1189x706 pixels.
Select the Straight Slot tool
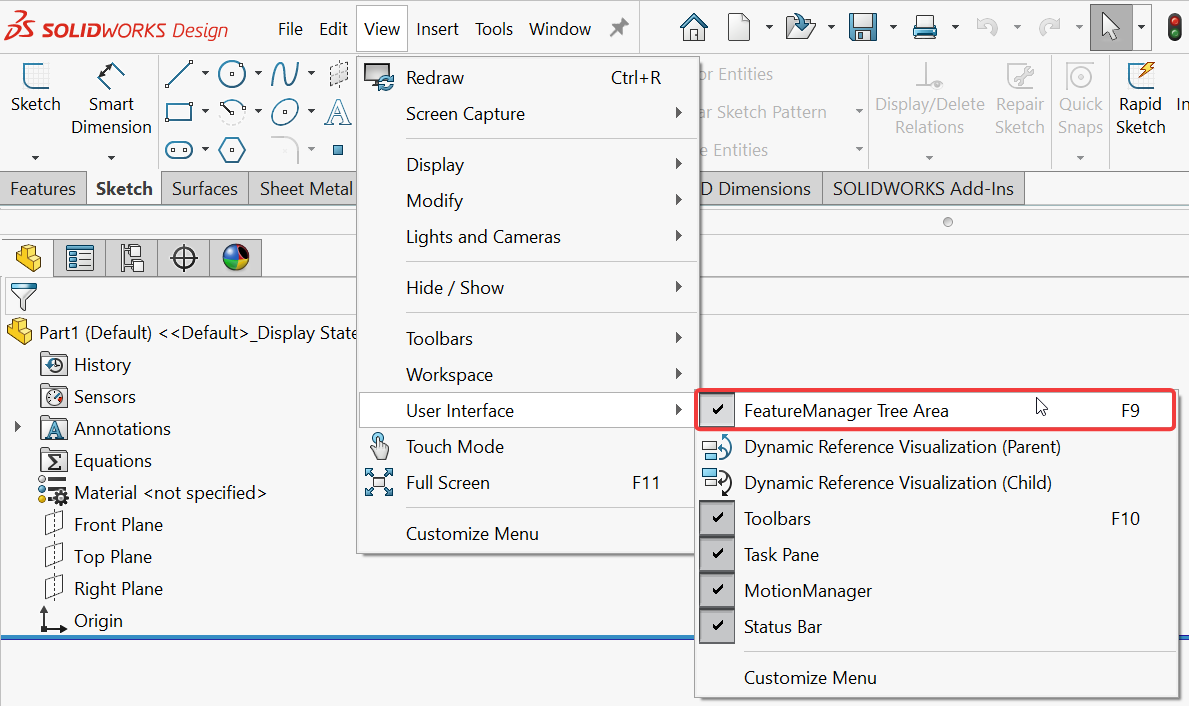click(x=179, y=149)
